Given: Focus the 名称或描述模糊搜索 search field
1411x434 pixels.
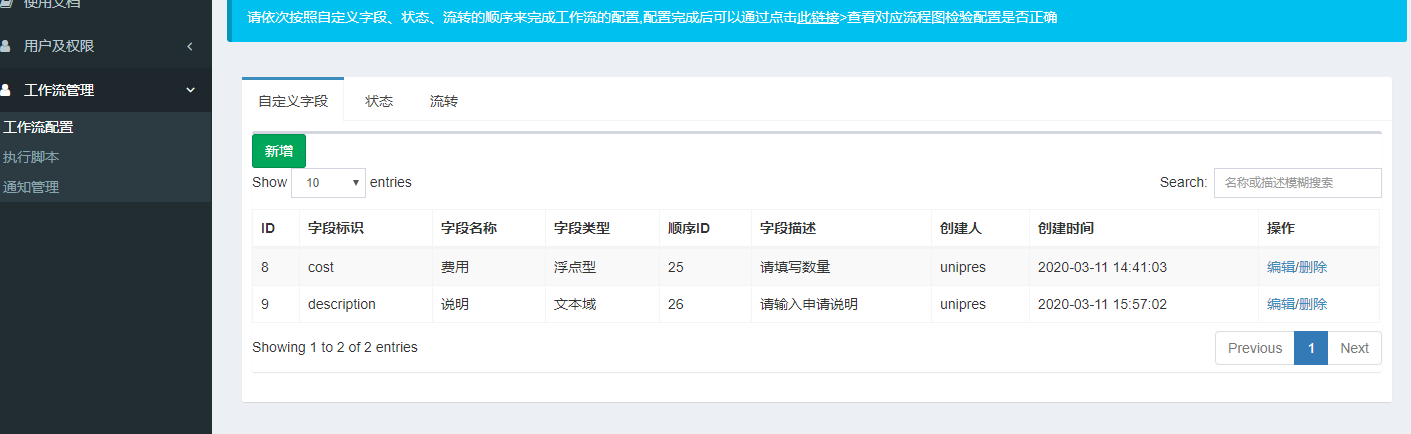Looking at the screenshot, I should coord(1298,183).
